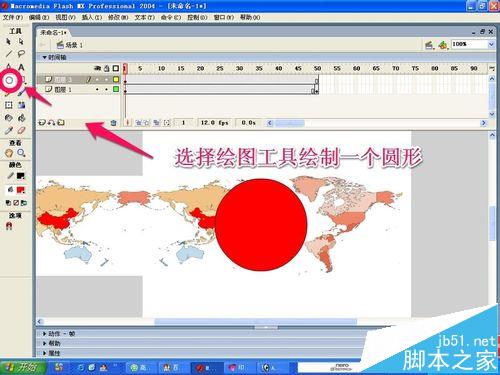Screen dimensions: 500x375
Task: Expand the Actions panel
Action: click(x=44, y=334)
